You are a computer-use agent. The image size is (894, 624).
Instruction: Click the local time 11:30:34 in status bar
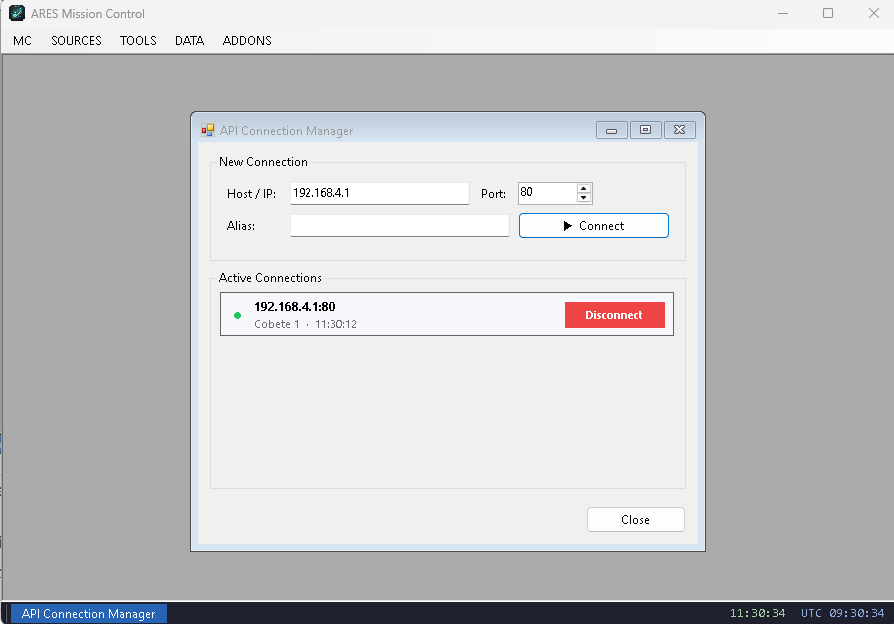click(757, 613)
